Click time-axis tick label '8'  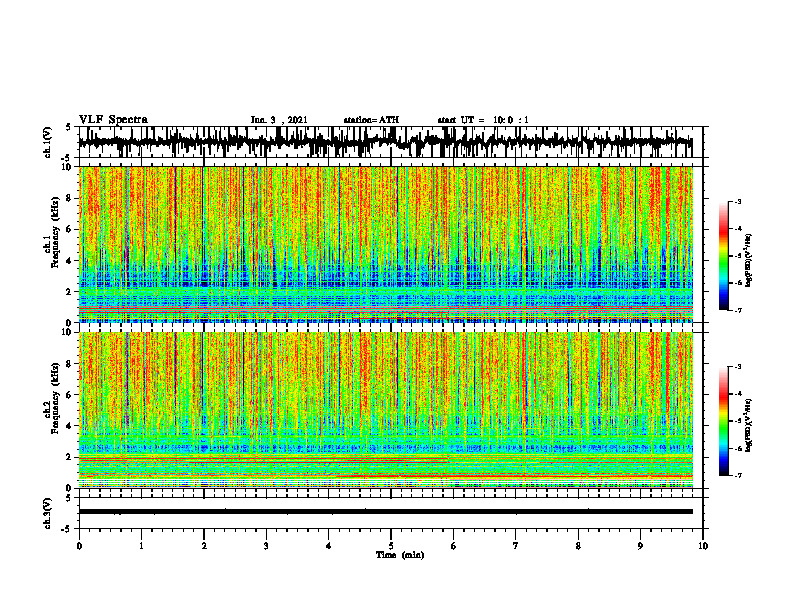[x=578, y=546]
